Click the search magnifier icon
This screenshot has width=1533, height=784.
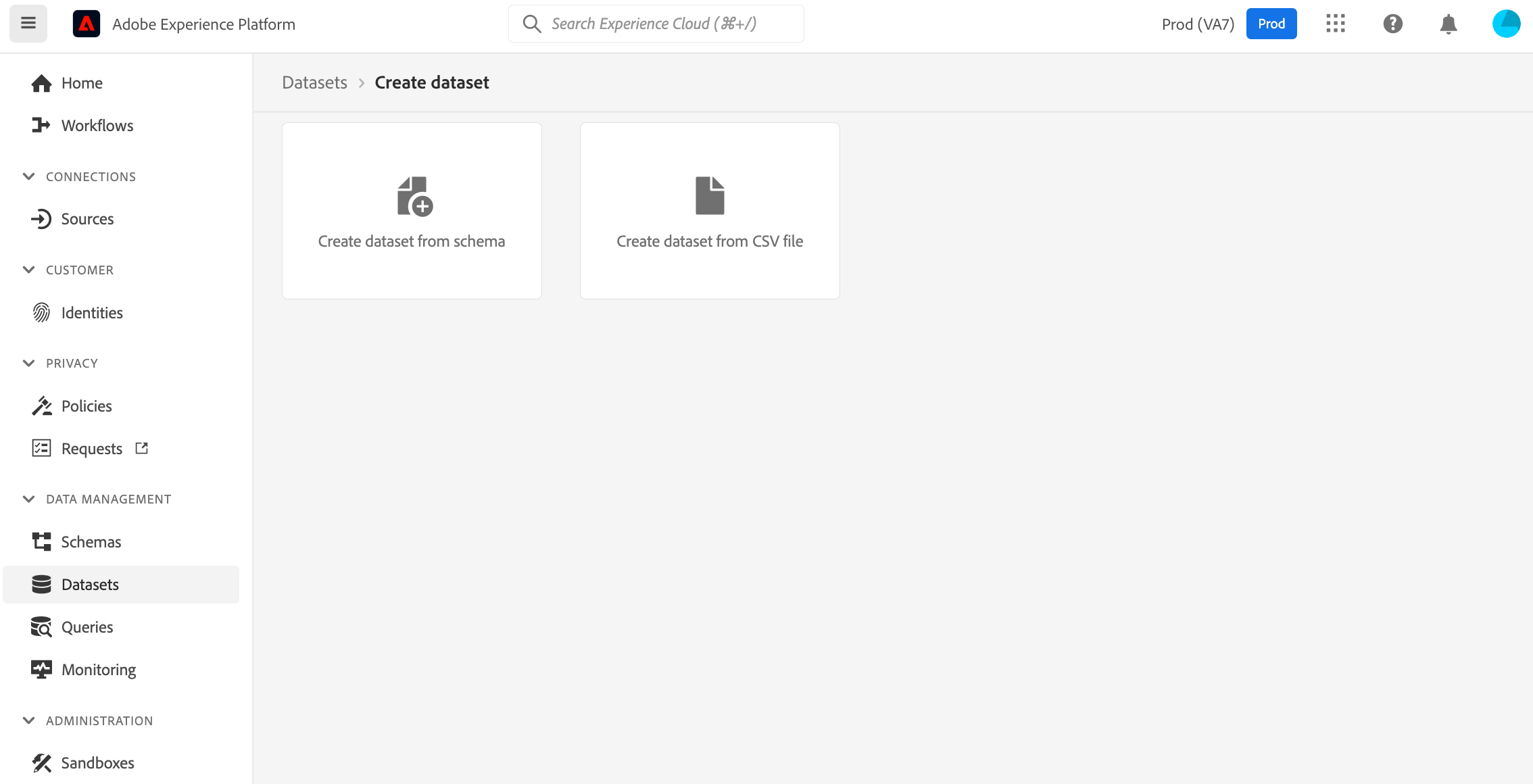click(x=532, y=24)
